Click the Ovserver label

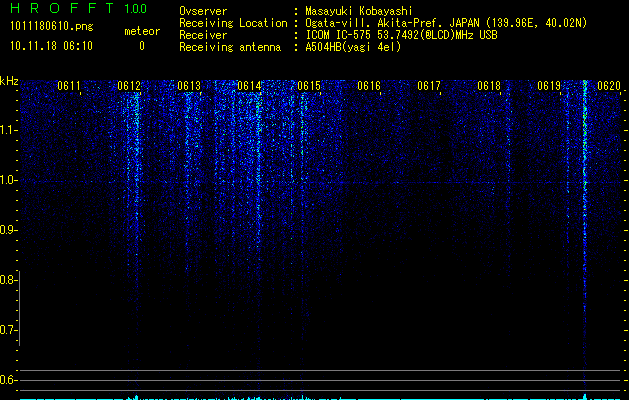(x=203, y=11)
